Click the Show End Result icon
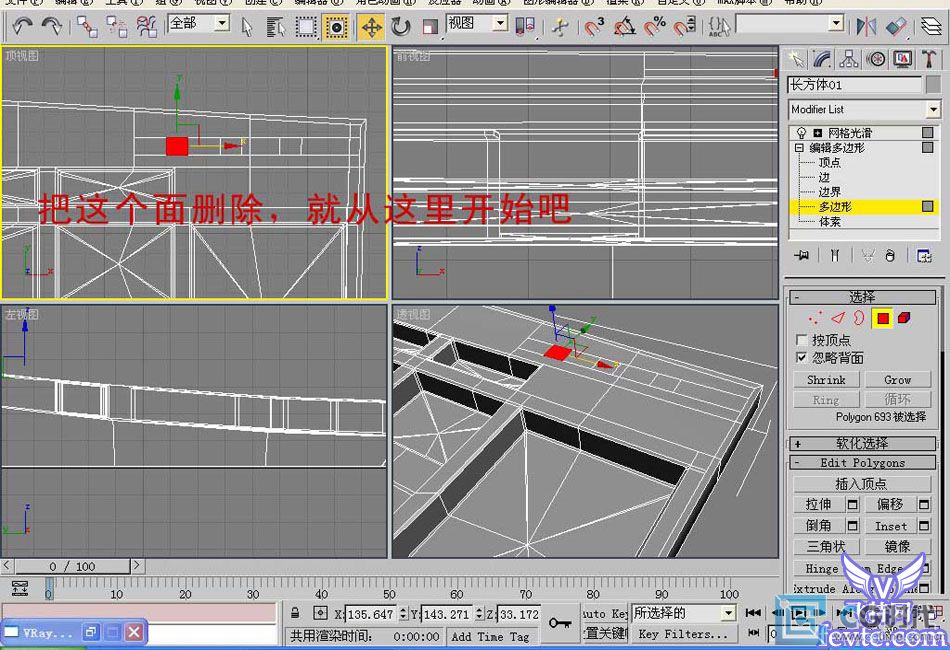Image resolution: width=950 pixels, height=650 pixels. (x=835, y=256)
